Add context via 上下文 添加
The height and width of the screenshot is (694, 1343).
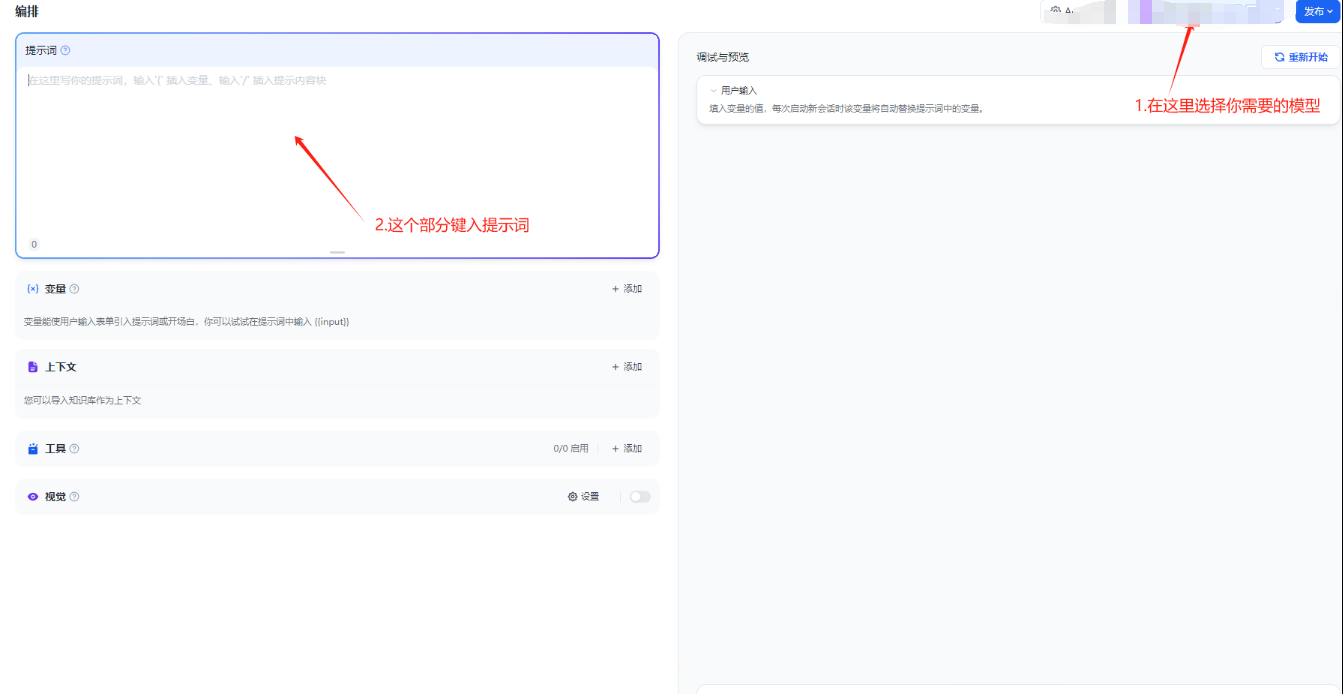(627, 367)
